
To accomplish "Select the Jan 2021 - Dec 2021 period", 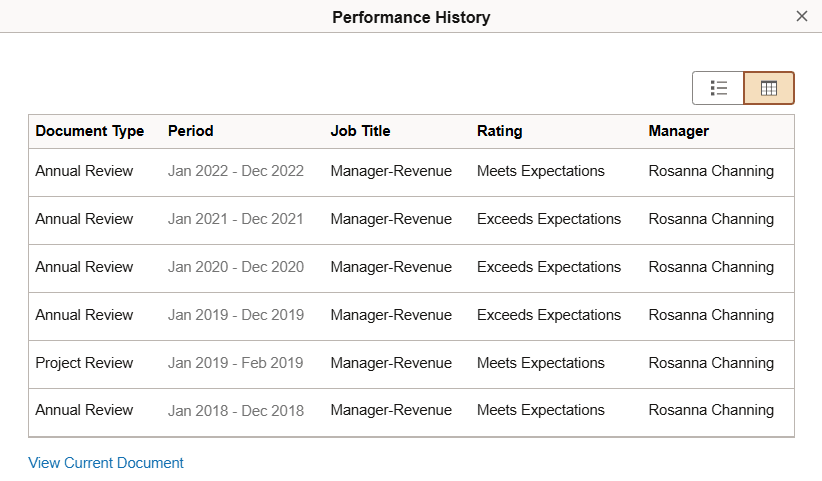I will [236, 219].
